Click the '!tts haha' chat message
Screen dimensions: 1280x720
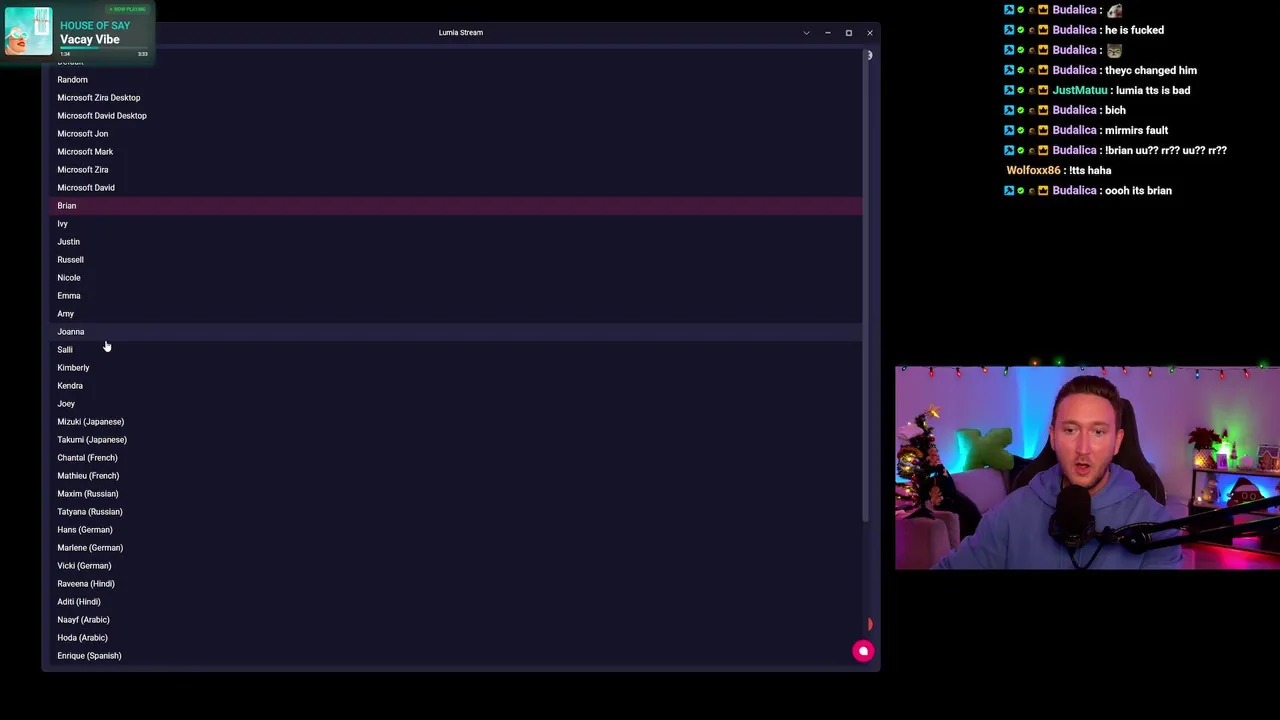[1090, 170]
